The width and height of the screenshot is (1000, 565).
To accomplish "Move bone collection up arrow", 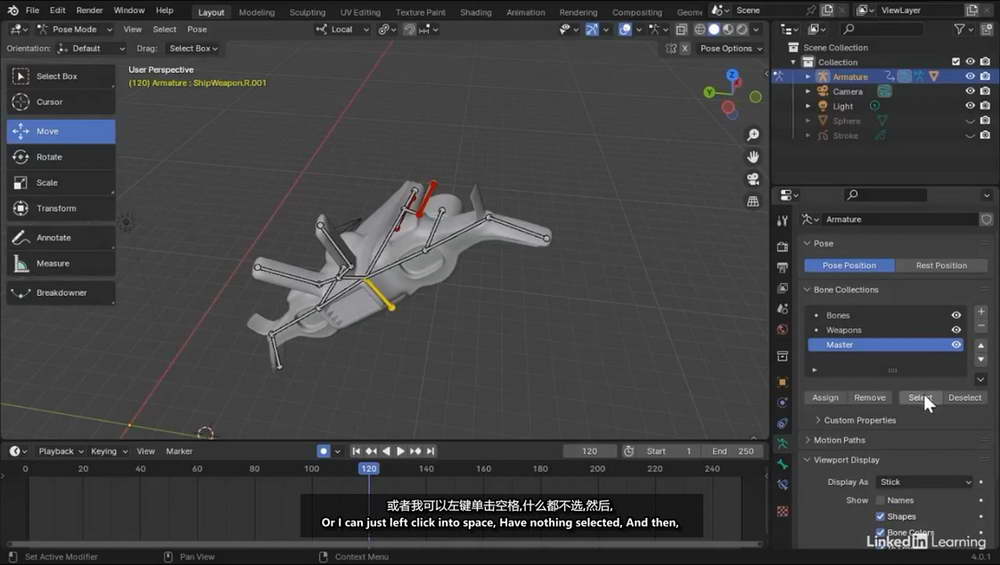I will 981,346.
